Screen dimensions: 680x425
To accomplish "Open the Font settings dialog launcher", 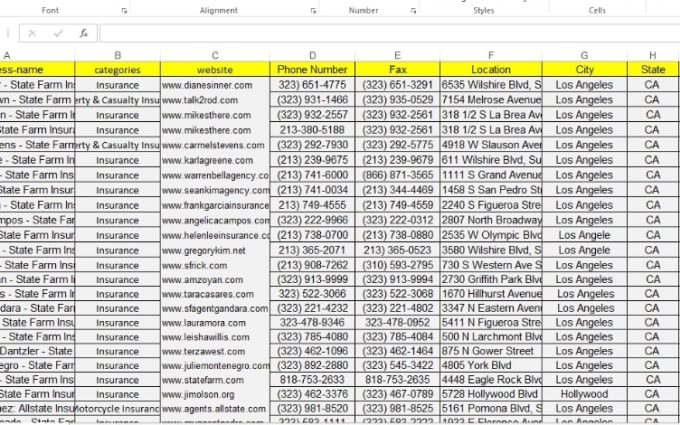I will (x=124, y=11).
